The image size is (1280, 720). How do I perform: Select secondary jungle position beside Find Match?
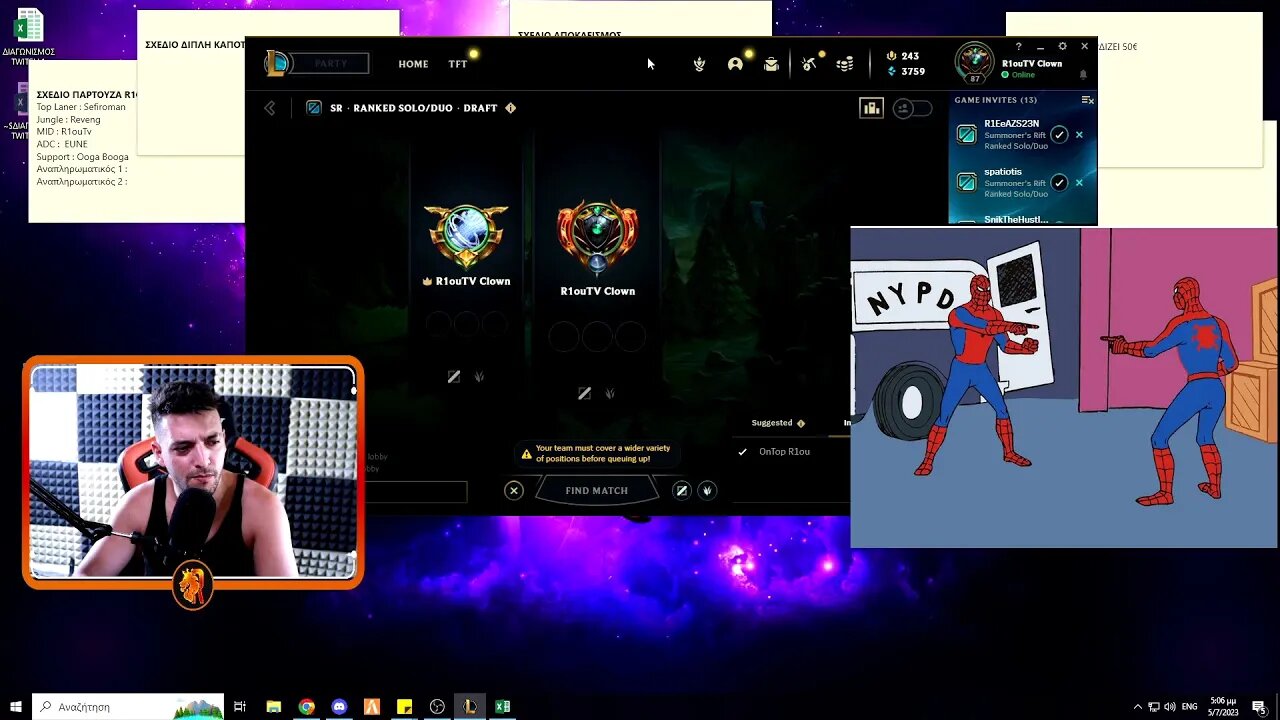pos(707,490)
